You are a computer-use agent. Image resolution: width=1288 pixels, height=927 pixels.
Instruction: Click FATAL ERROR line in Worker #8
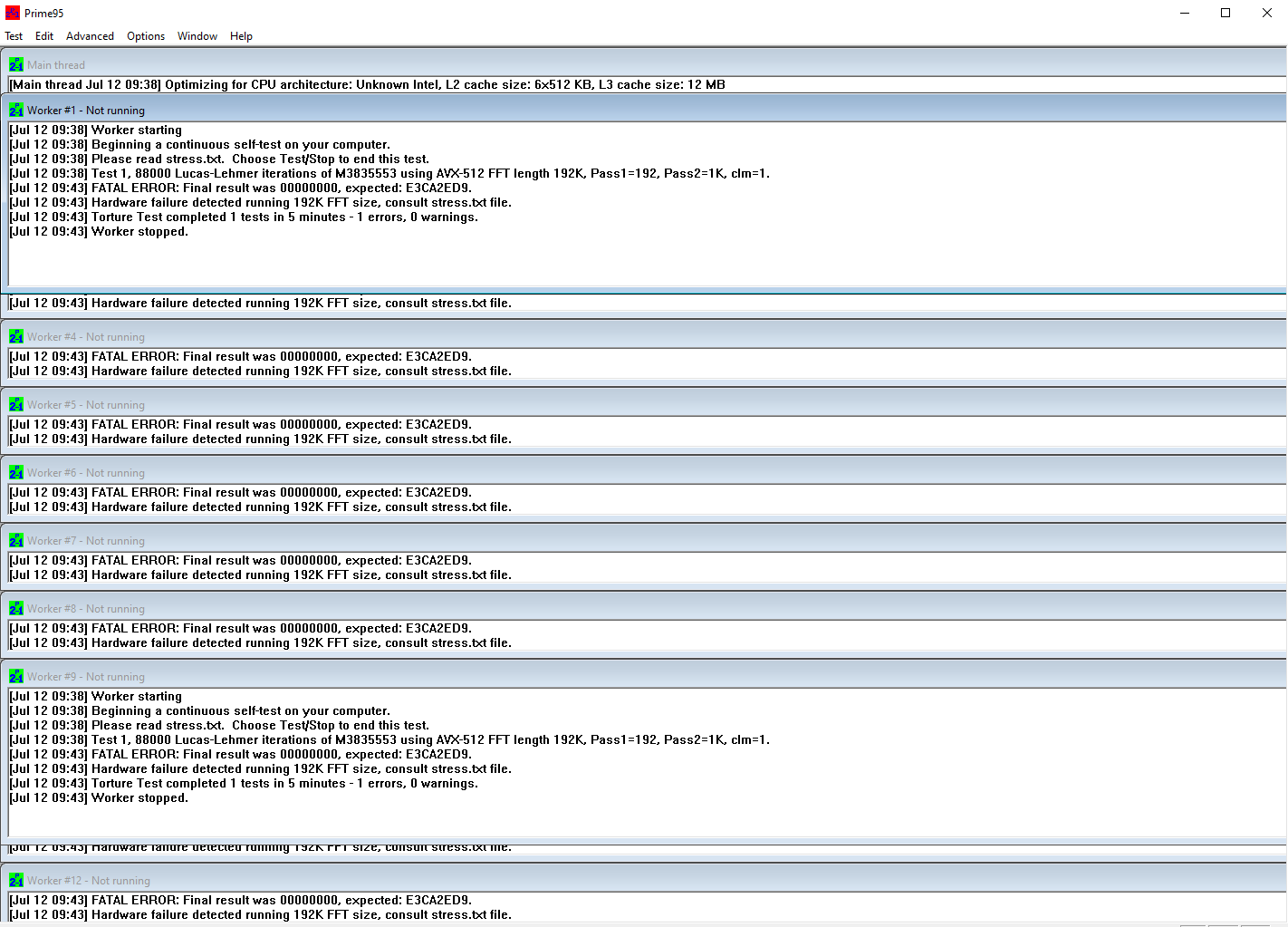241,628
